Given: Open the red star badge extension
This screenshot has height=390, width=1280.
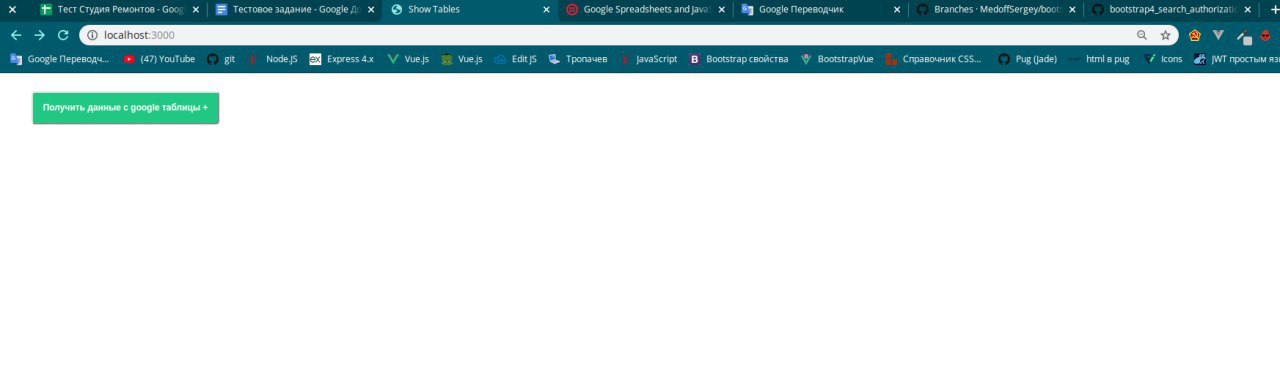Looking at the screenshot, I should tap(1194, 35).
